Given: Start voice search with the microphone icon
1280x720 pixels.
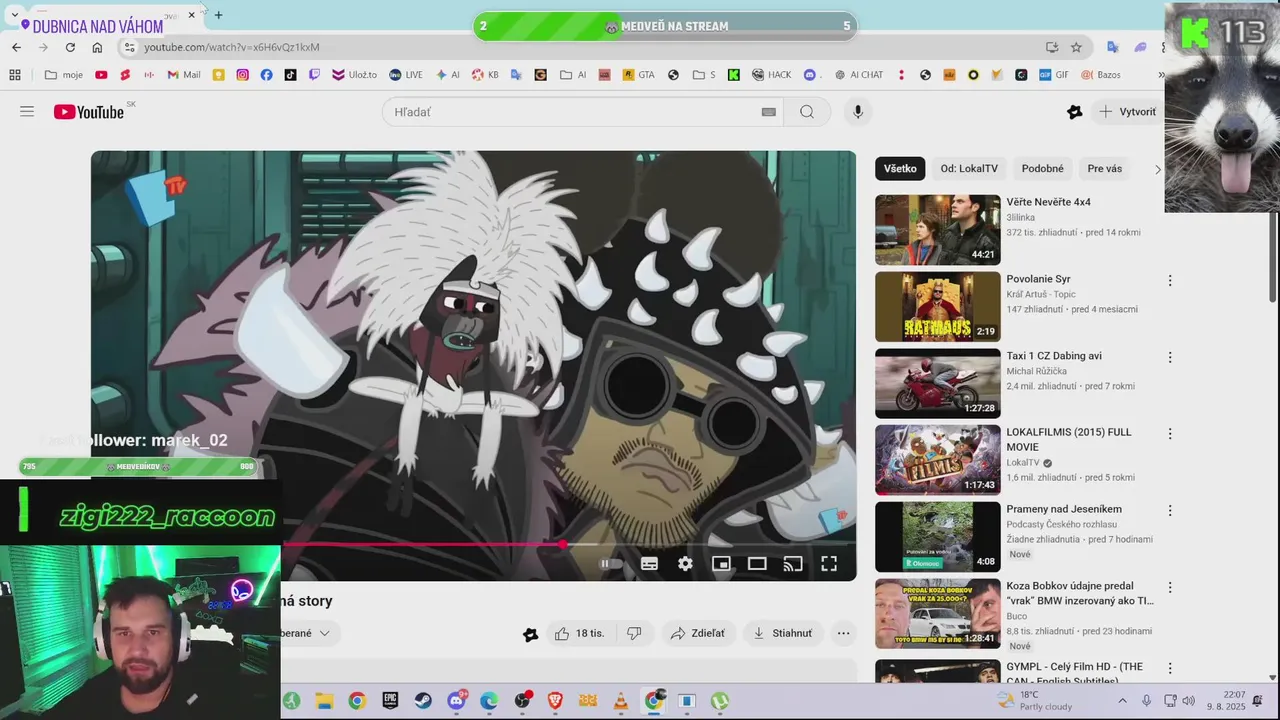Looking at the screenshot, I should coord(857,112).
